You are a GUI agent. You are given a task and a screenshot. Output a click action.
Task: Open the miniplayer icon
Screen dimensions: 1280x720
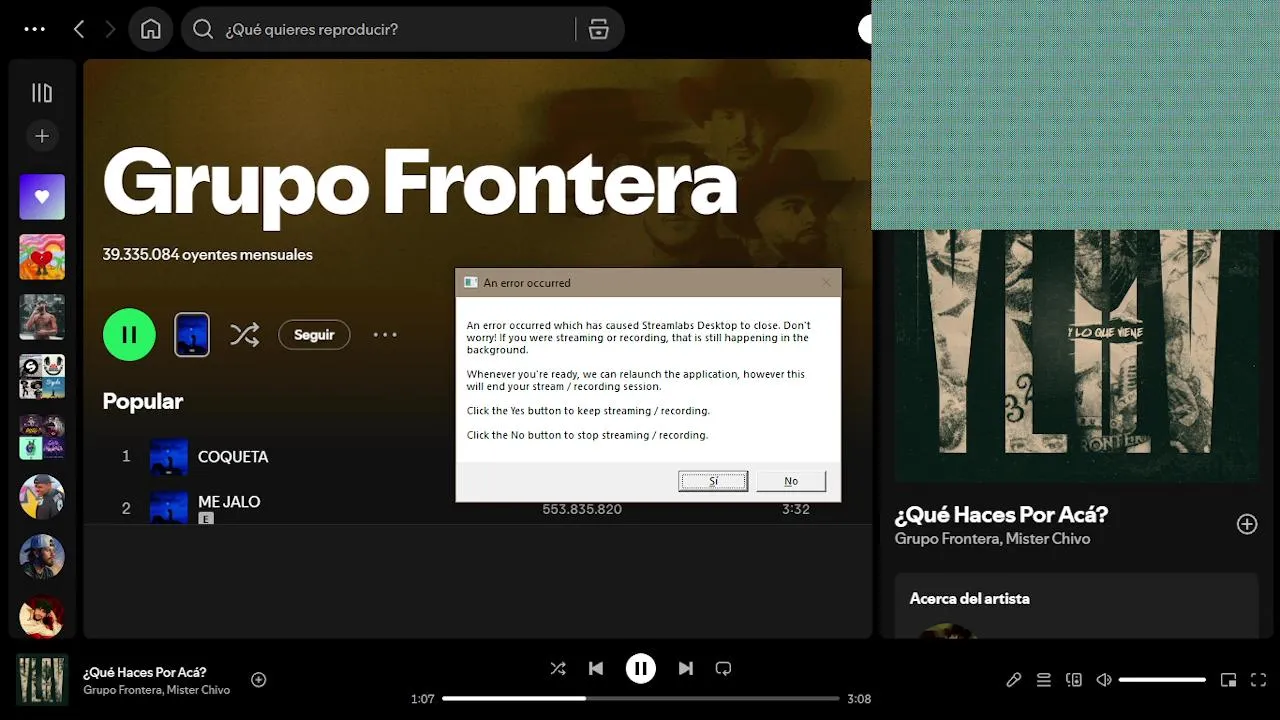1229,680
